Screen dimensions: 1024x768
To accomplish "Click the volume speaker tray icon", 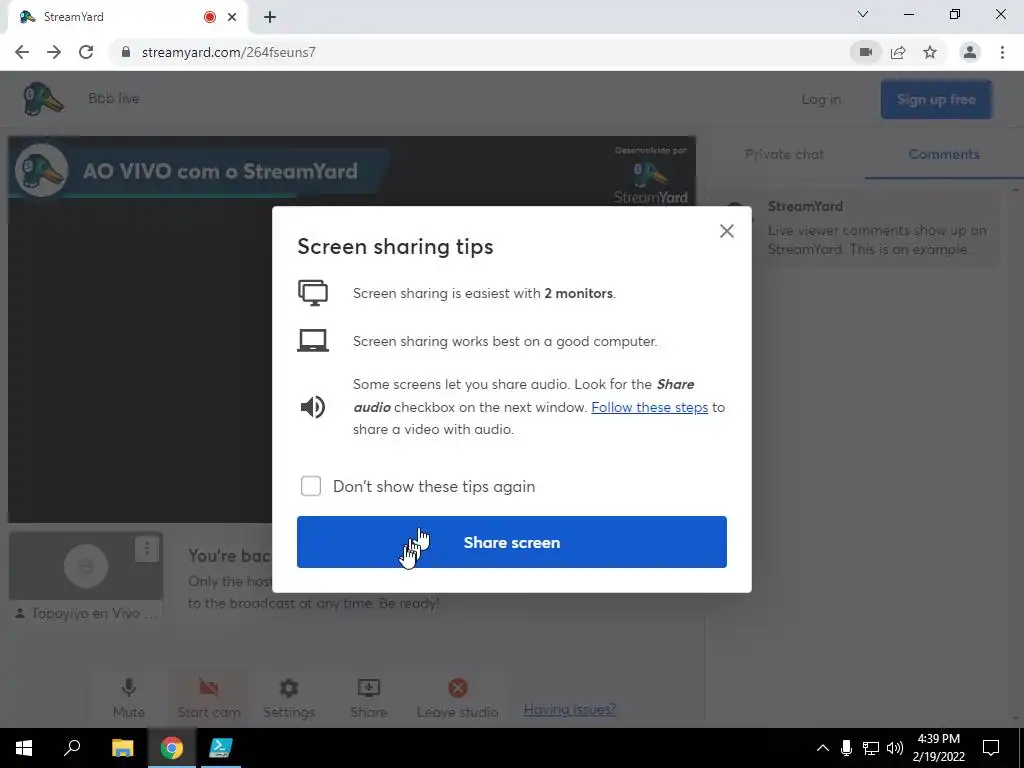I will coord(895,748).
